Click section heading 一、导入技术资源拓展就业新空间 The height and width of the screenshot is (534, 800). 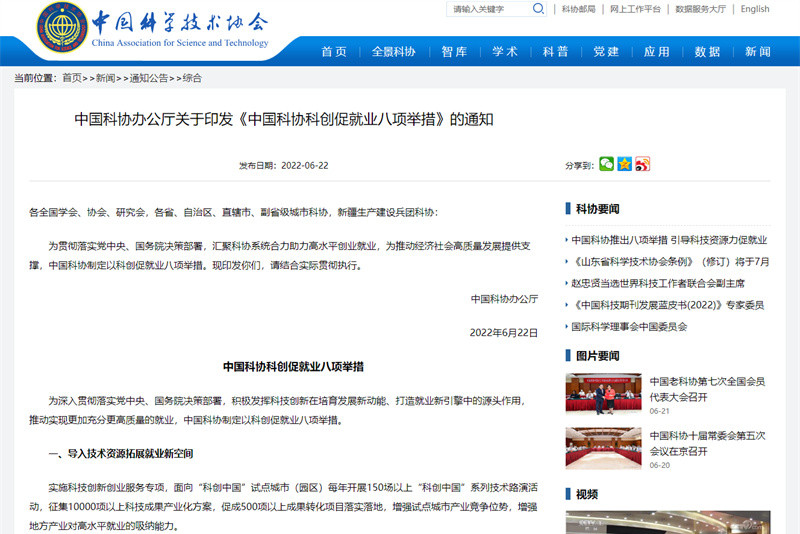[121, 453]
